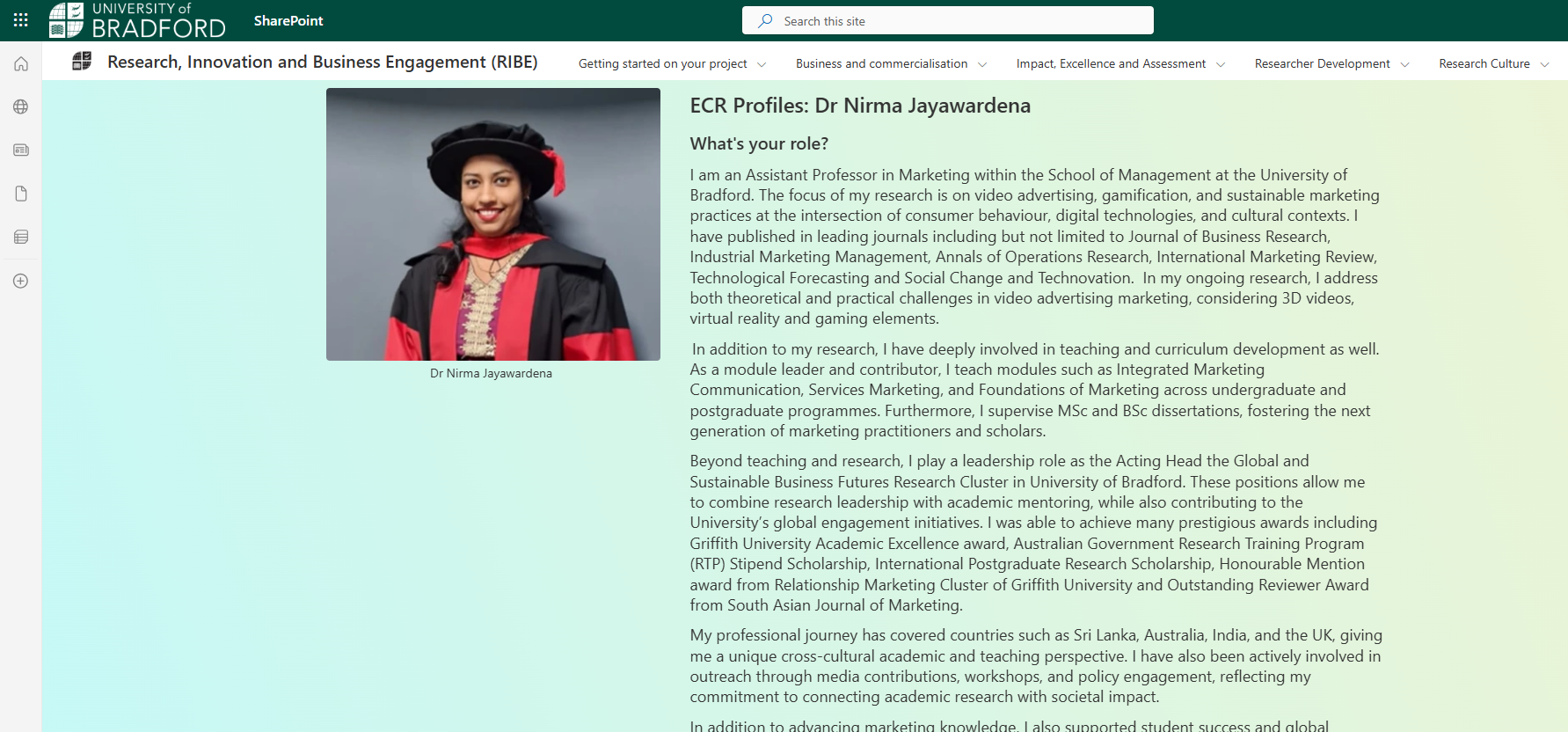Open the Research Culture menu item
Image resolution: width=1568 pixels, height=732 pixels.
point(1484,63)
